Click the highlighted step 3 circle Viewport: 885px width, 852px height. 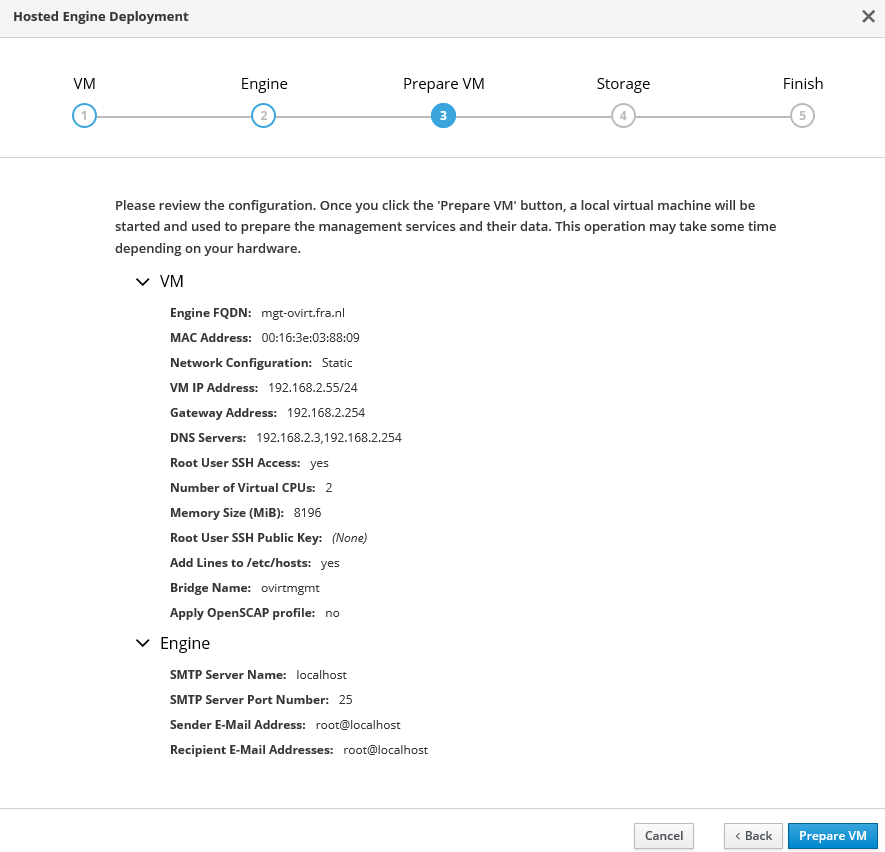(x=443, y=116)
